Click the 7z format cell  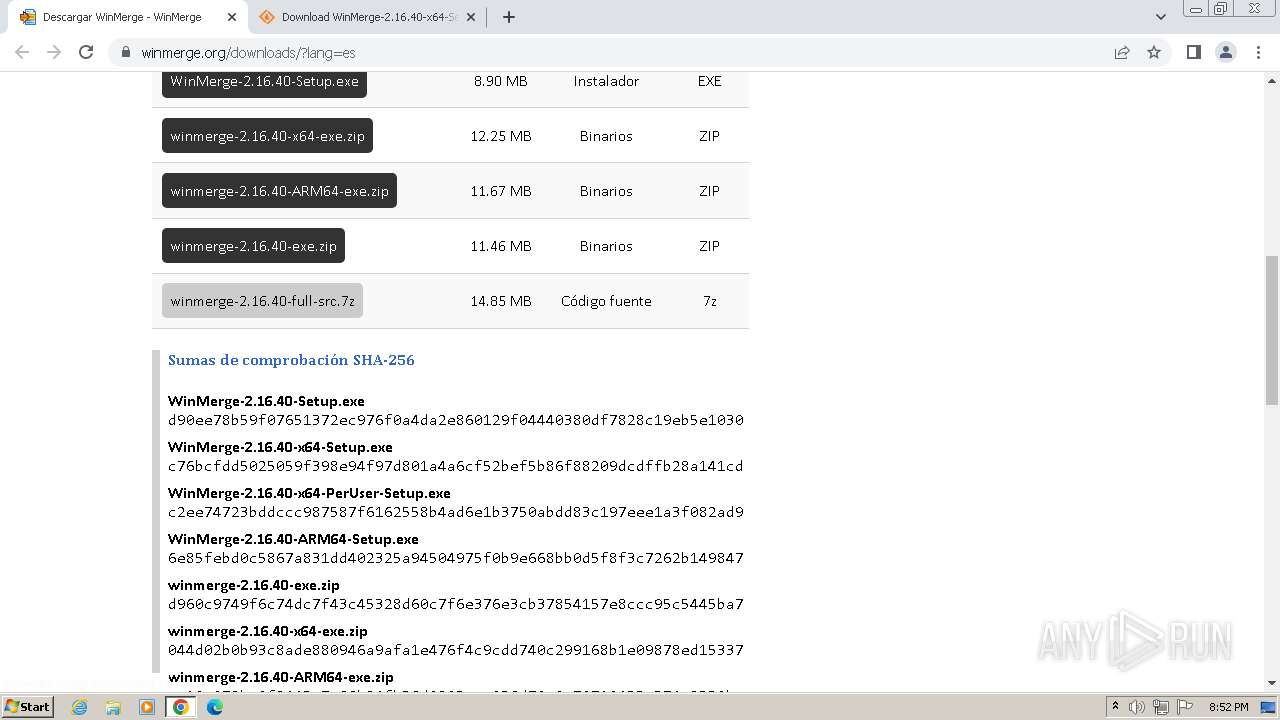click(x=710, y=301)
